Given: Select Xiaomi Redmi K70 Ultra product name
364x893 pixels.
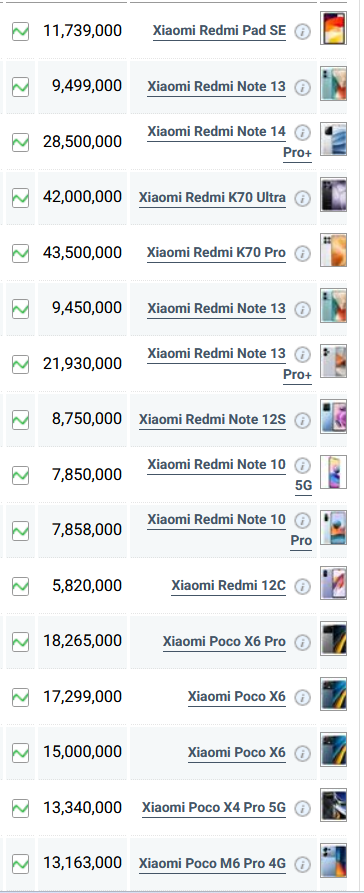Looking at the screenshot, I should (212, 198).
